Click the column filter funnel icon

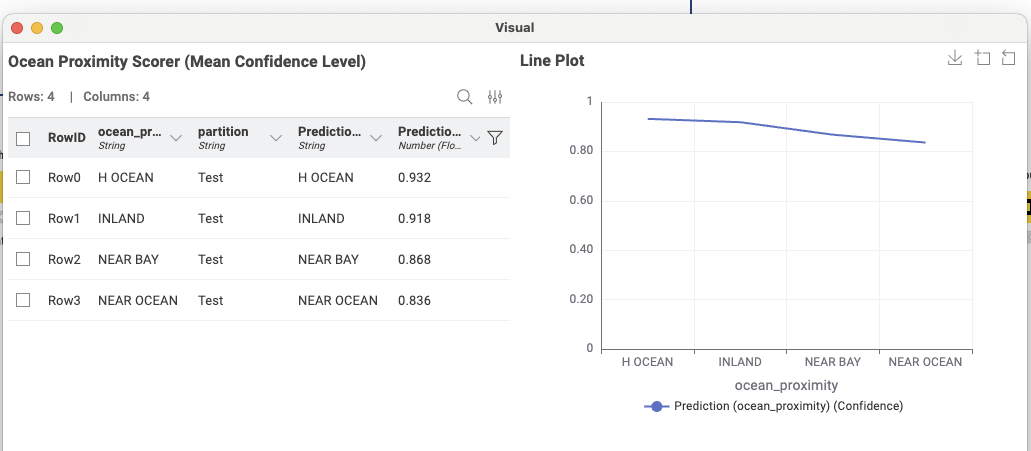click(494, 138)
